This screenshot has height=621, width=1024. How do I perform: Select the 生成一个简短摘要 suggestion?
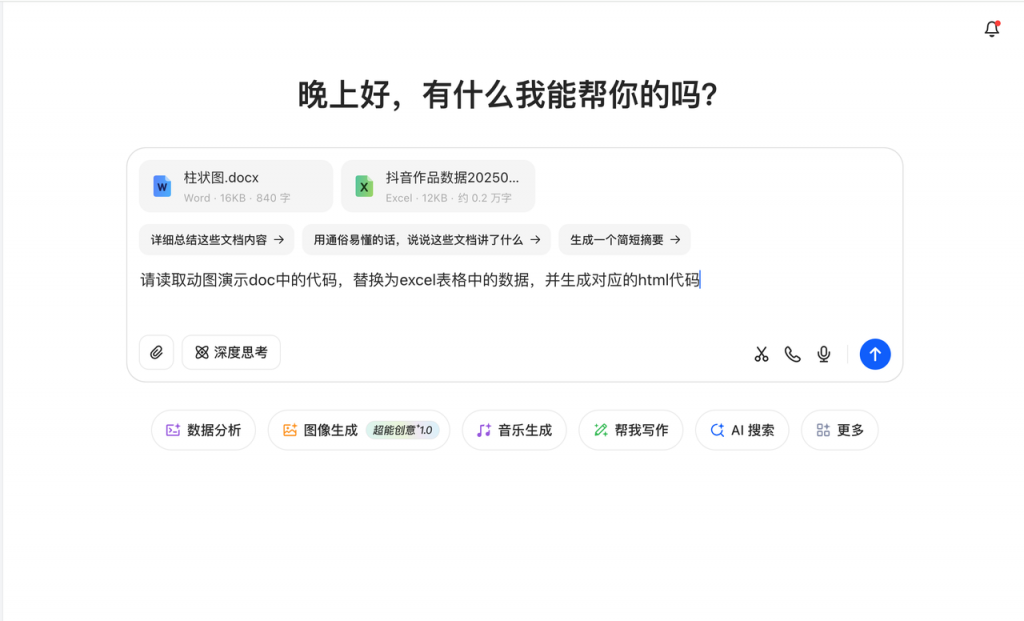click(x=624, y=240)
